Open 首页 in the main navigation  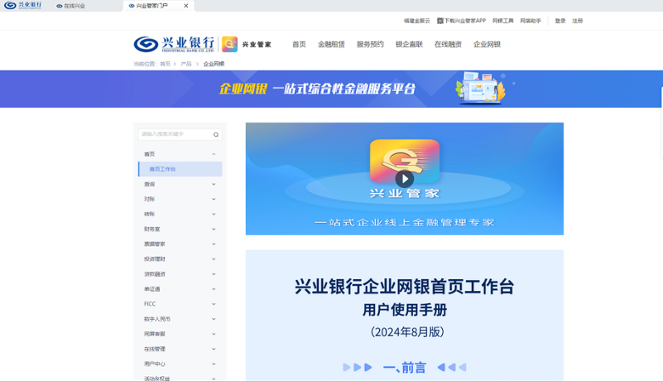pos(299,44)
